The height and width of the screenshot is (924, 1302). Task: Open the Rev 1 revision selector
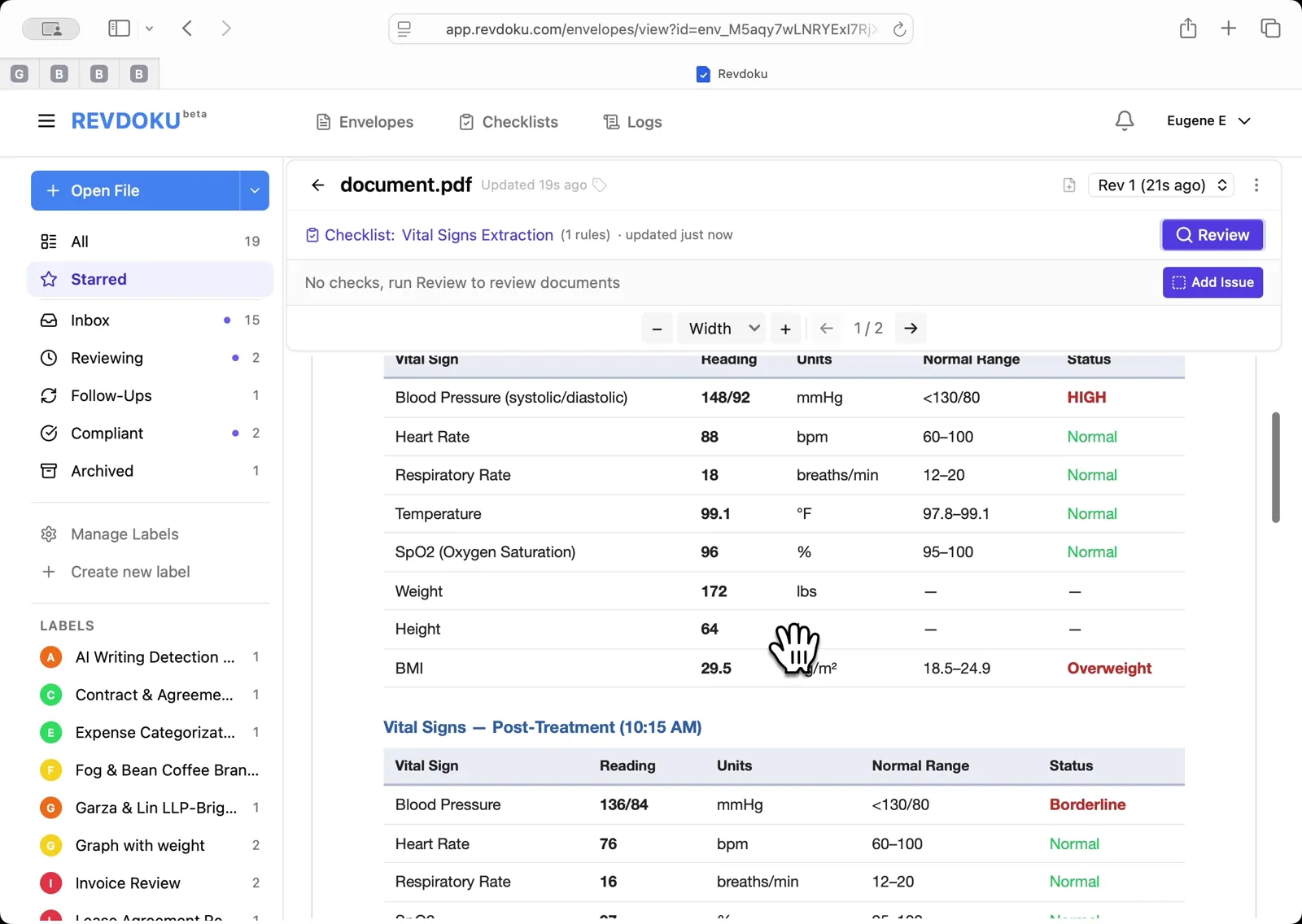(1161, 185)
